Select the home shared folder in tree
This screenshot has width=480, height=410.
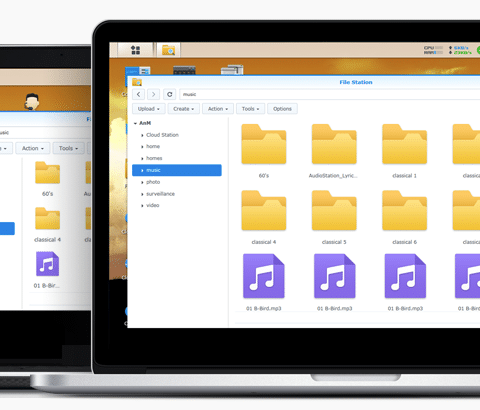[153, 146]
